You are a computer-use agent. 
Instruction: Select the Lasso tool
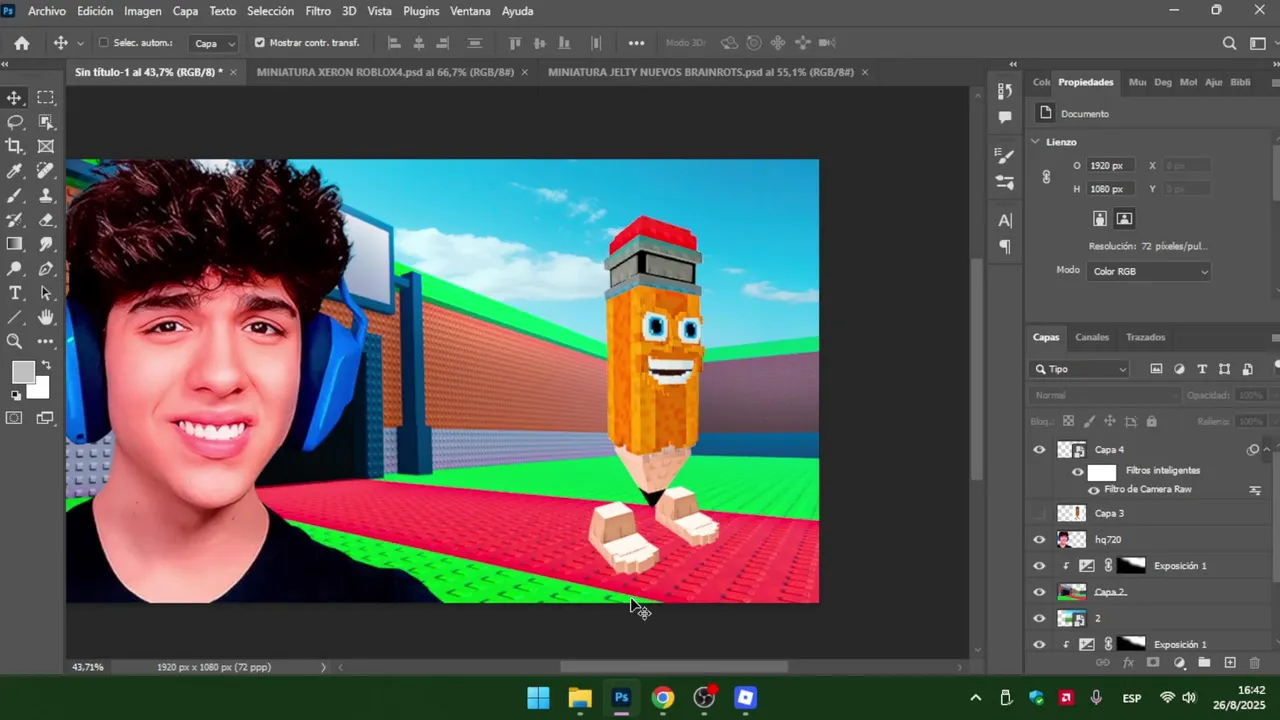[14, 122]
